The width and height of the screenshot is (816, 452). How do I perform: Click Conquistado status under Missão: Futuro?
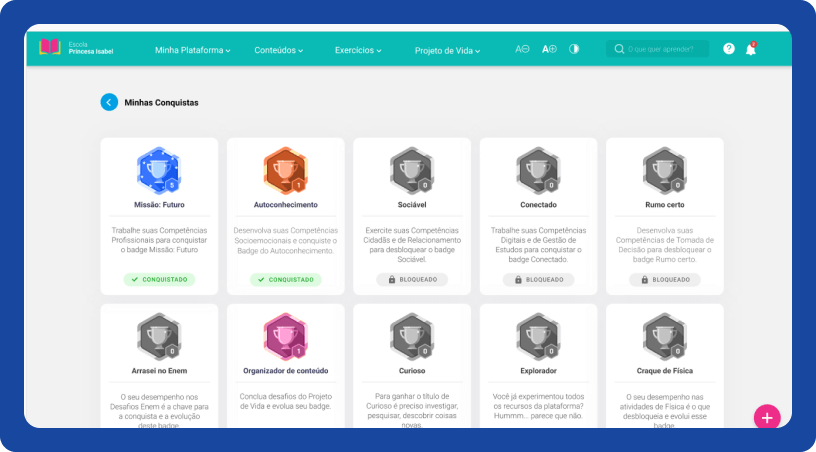159,280
